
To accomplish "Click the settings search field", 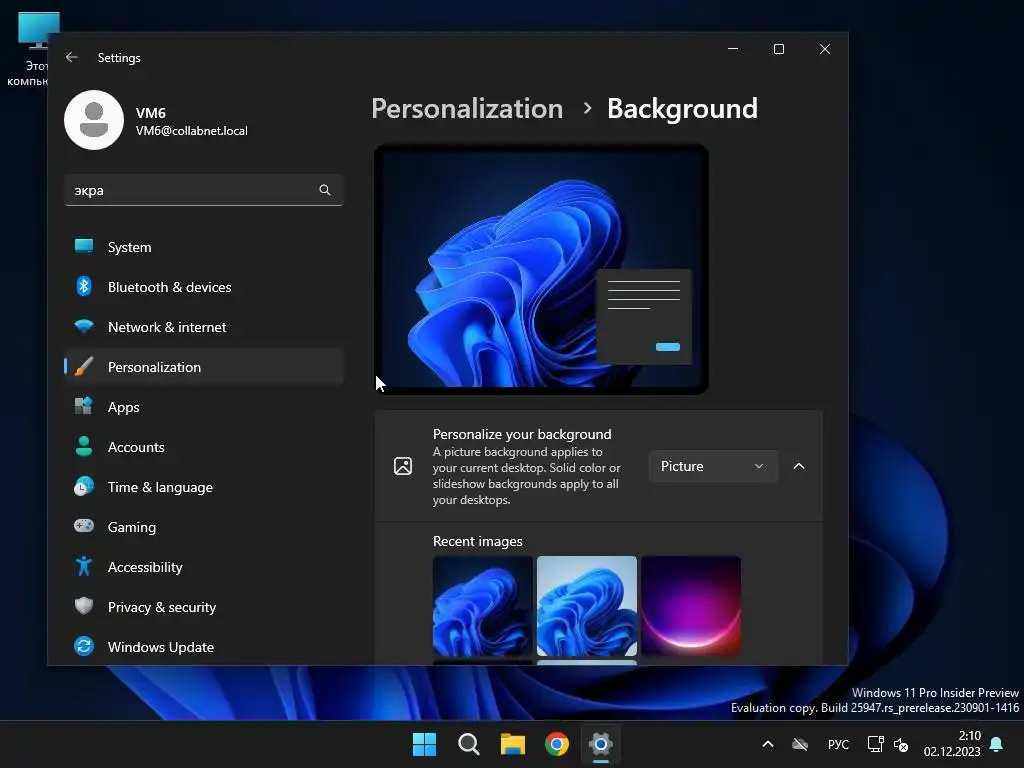I will tap(204, 190).
